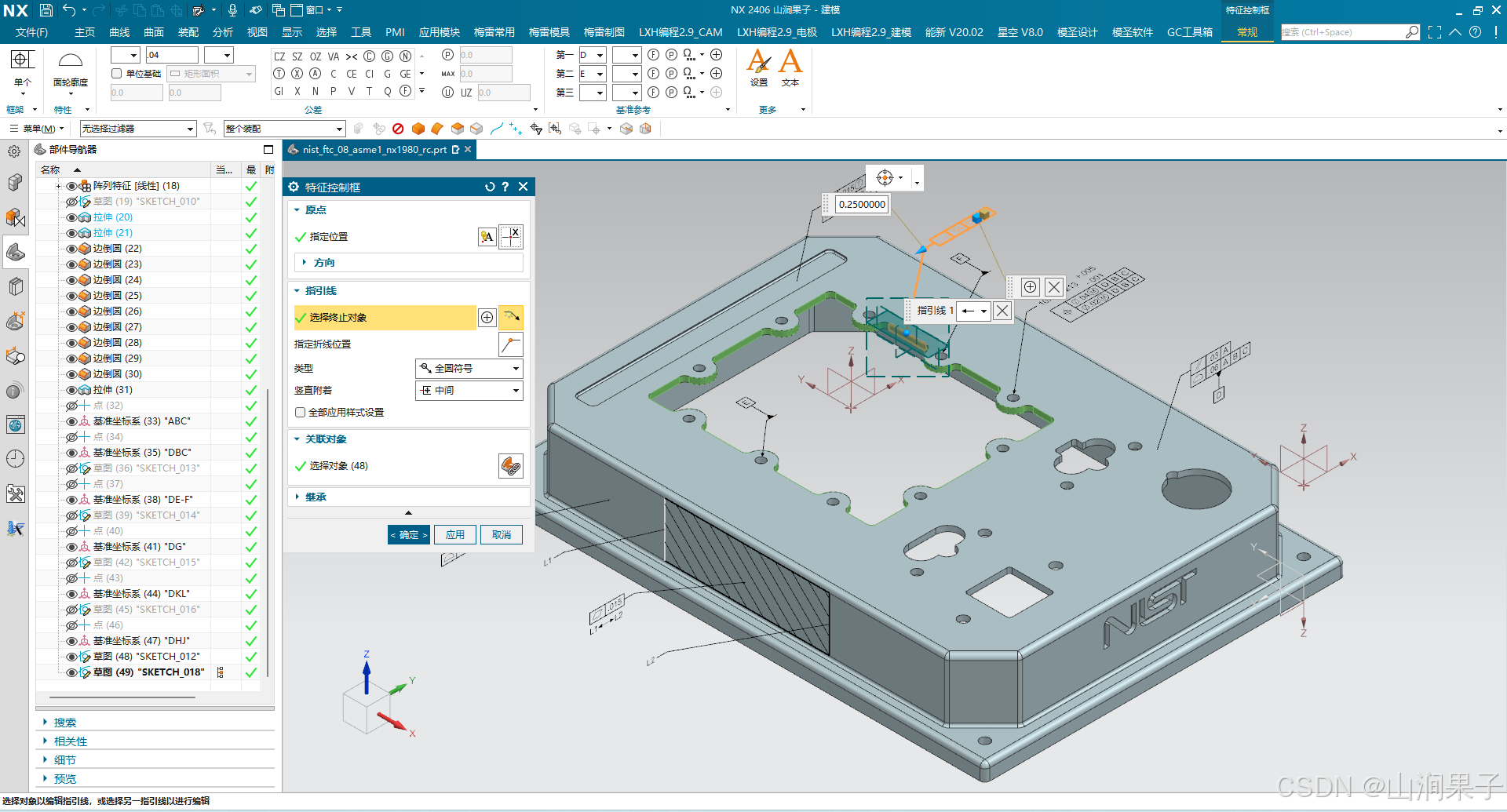1507x812 pixels.
Task: Expand the 方向 section in the dialog
Action: [x=323, y=263]
